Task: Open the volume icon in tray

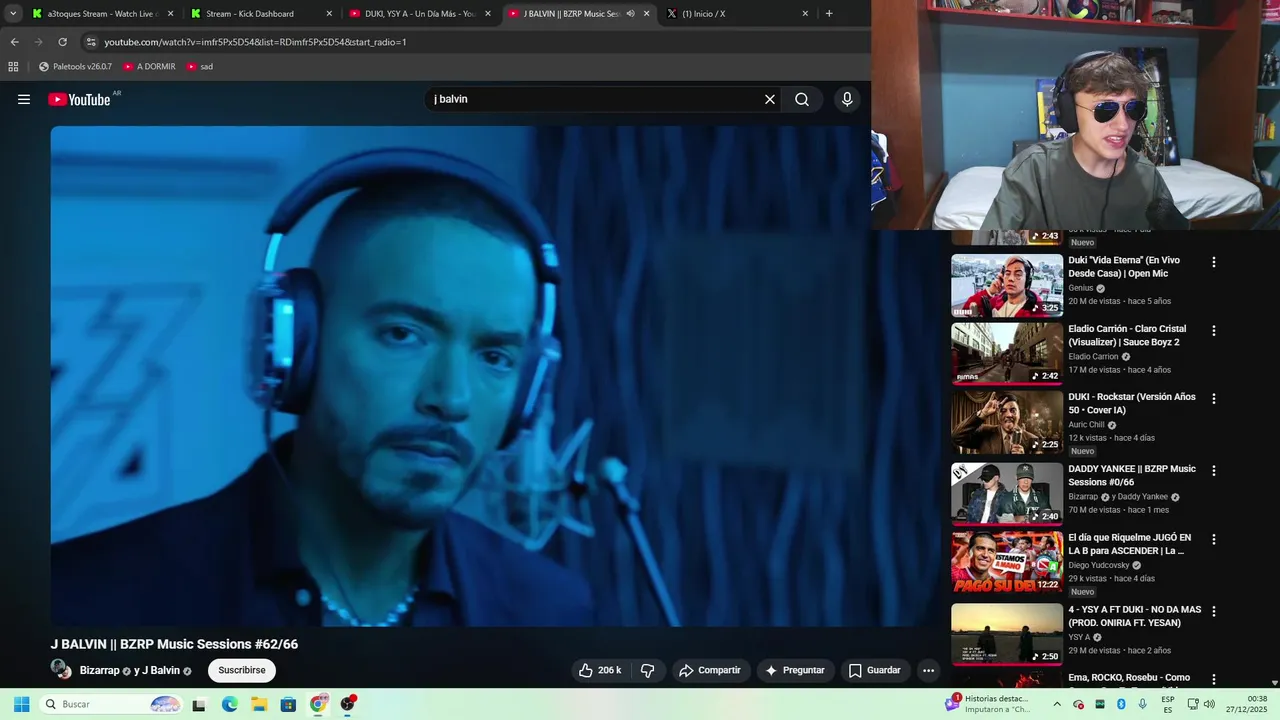Action: pyautogui.click(x=1208, y=704)
